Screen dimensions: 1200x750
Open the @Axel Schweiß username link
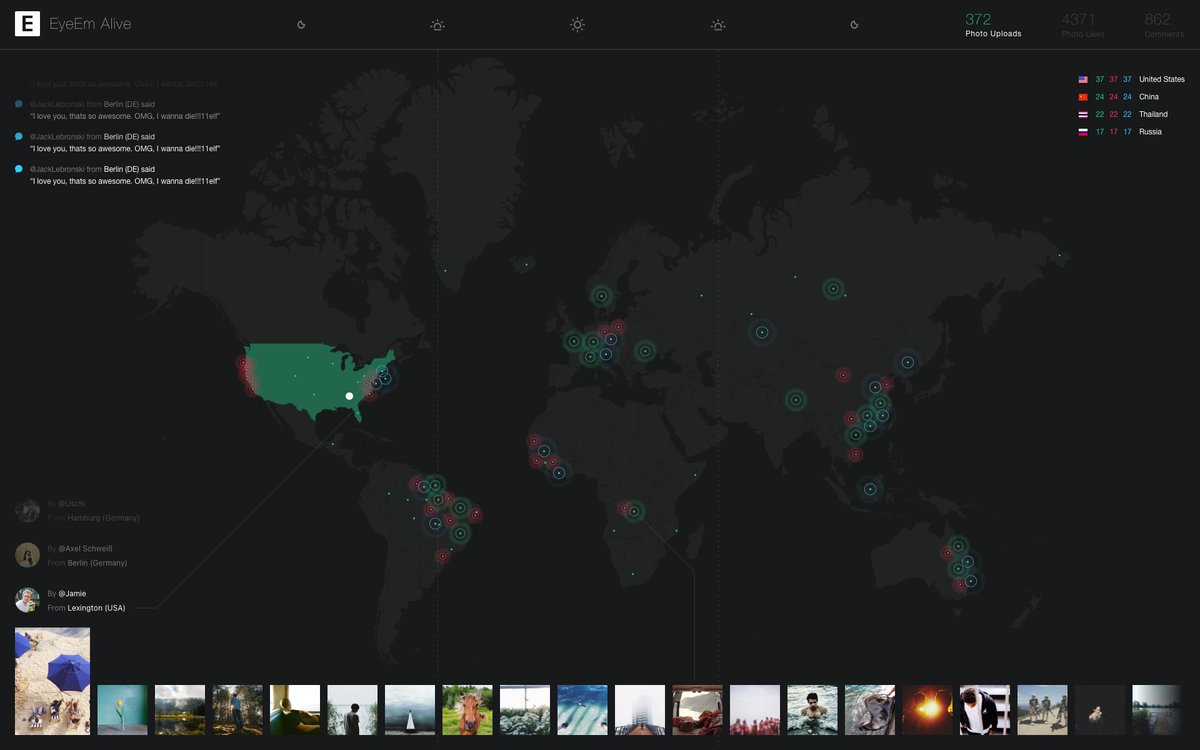(x=86, y=549)
